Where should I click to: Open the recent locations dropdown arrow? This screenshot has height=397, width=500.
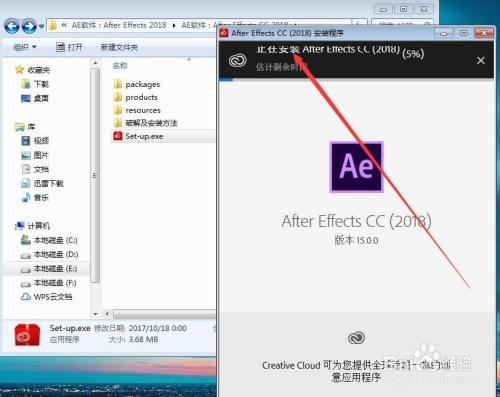tap(41, 26)
